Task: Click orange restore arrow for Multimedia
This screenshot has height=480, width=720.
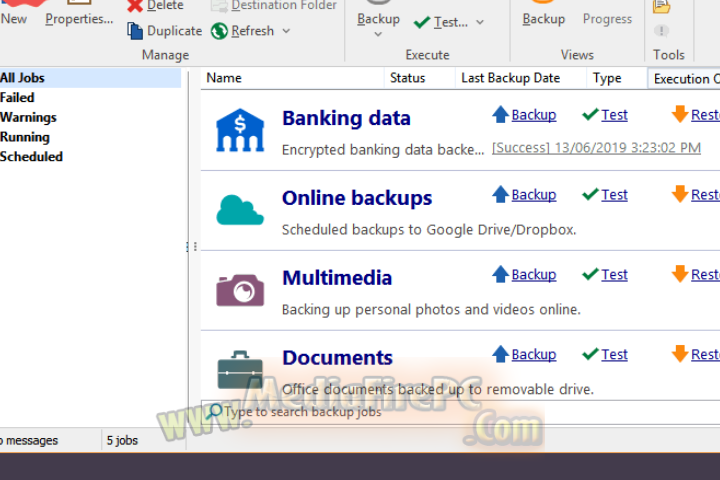Action: (x=680, y=274)
